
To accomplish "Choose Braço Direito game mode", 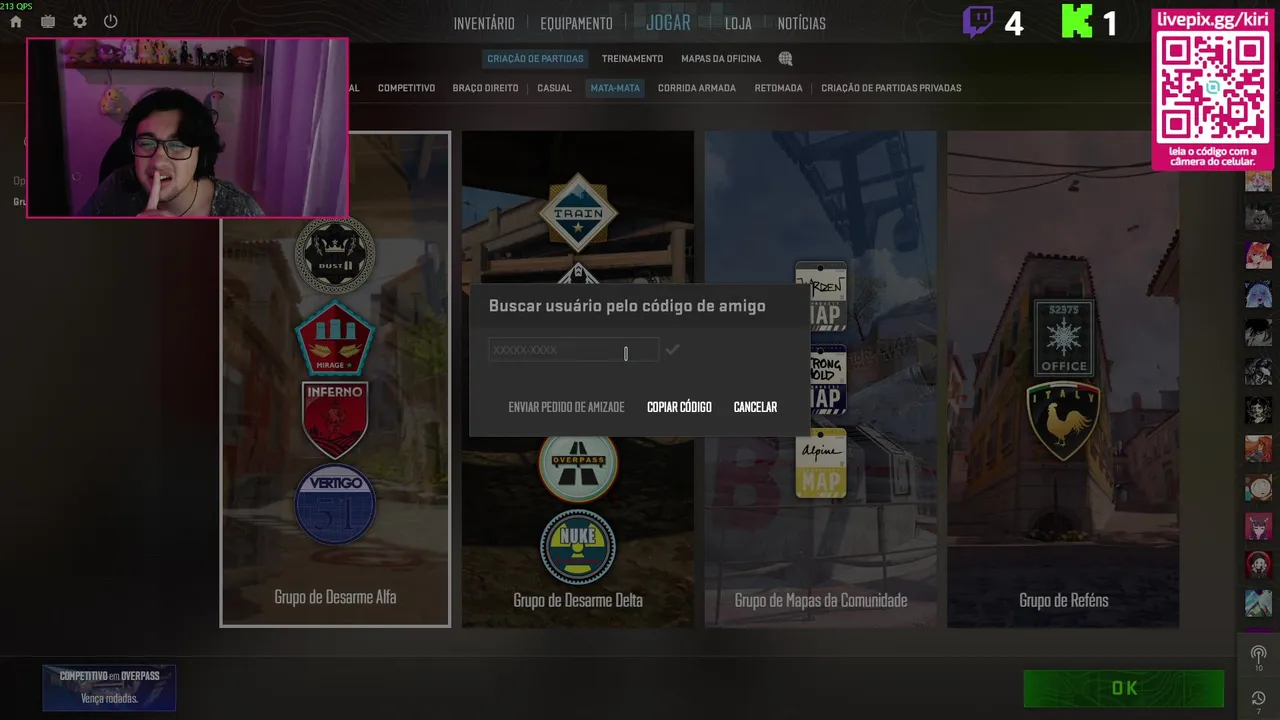I will pyautogui.click(x=485, y=88).
